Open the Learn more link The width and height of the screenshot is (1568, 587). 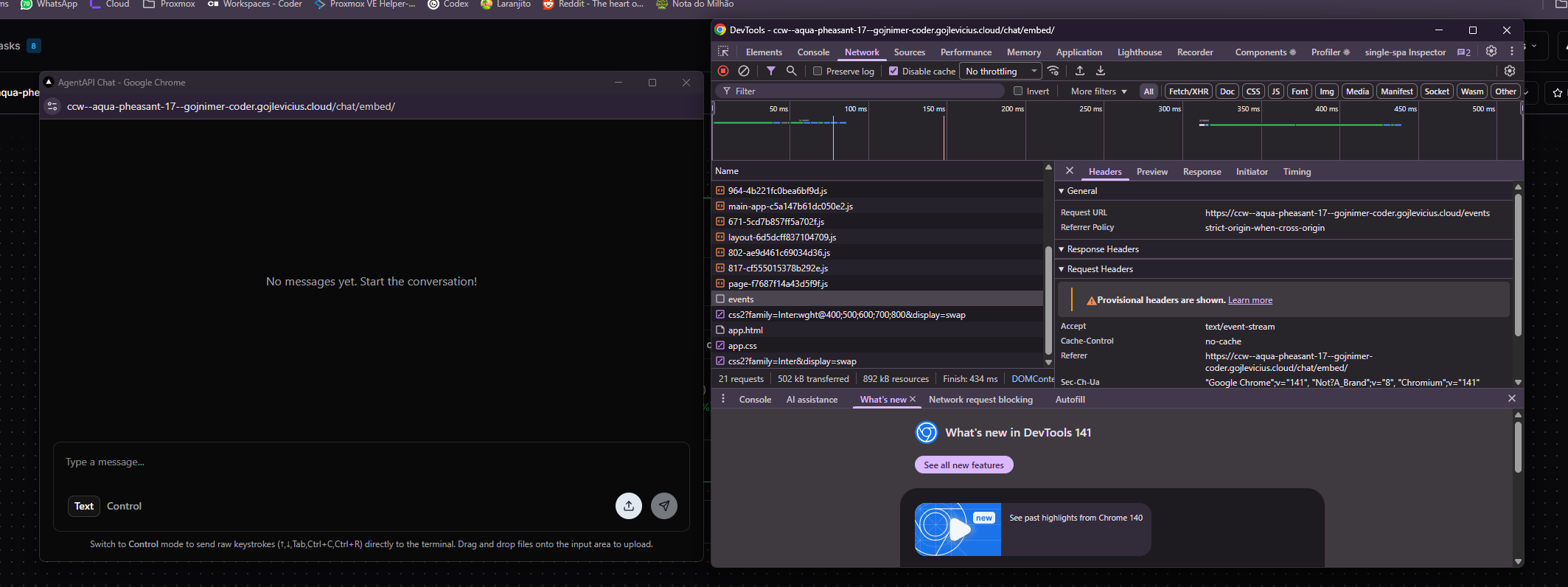pos(1250,300)
